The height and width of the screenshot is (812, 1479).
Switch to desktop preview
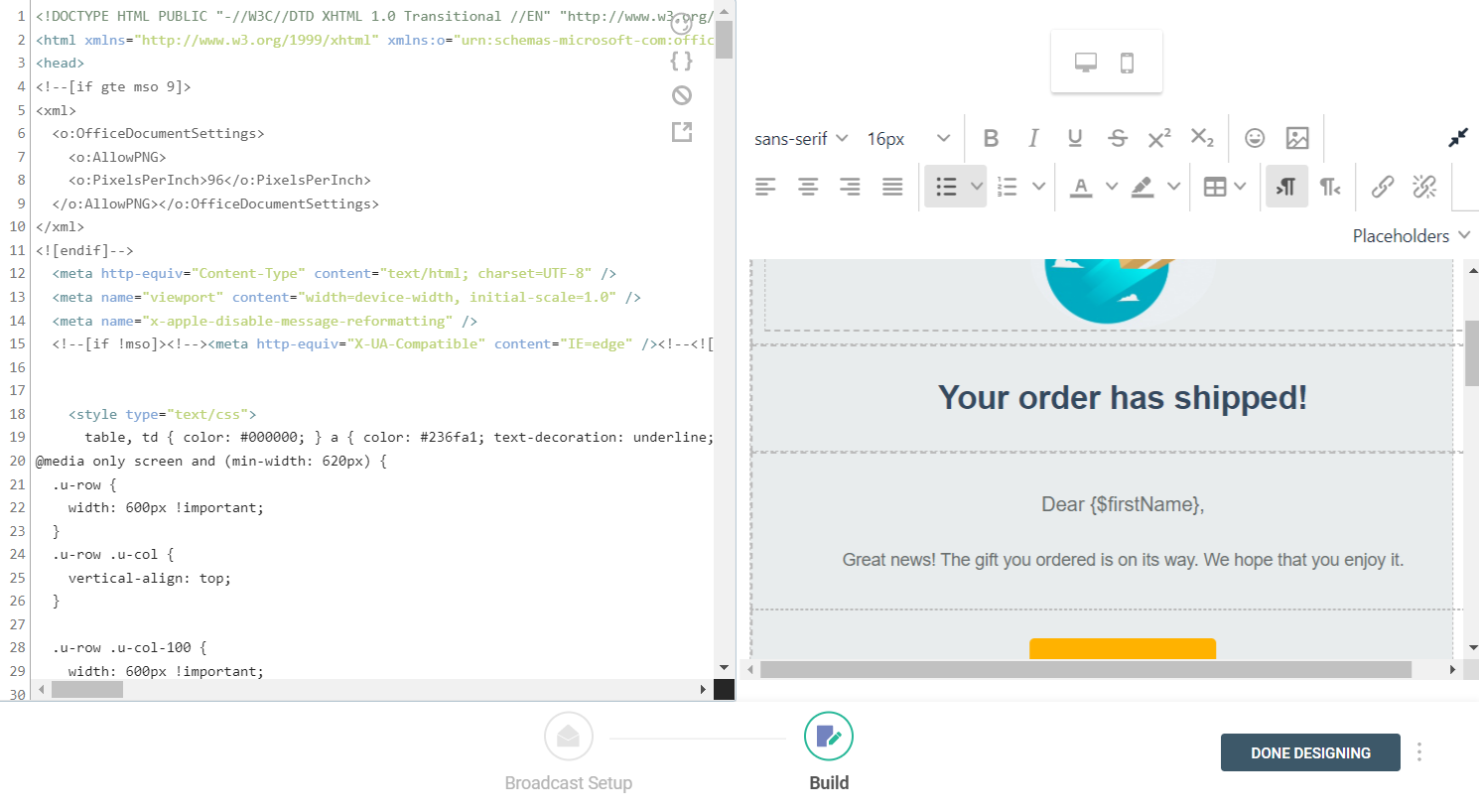(1085, 63)
